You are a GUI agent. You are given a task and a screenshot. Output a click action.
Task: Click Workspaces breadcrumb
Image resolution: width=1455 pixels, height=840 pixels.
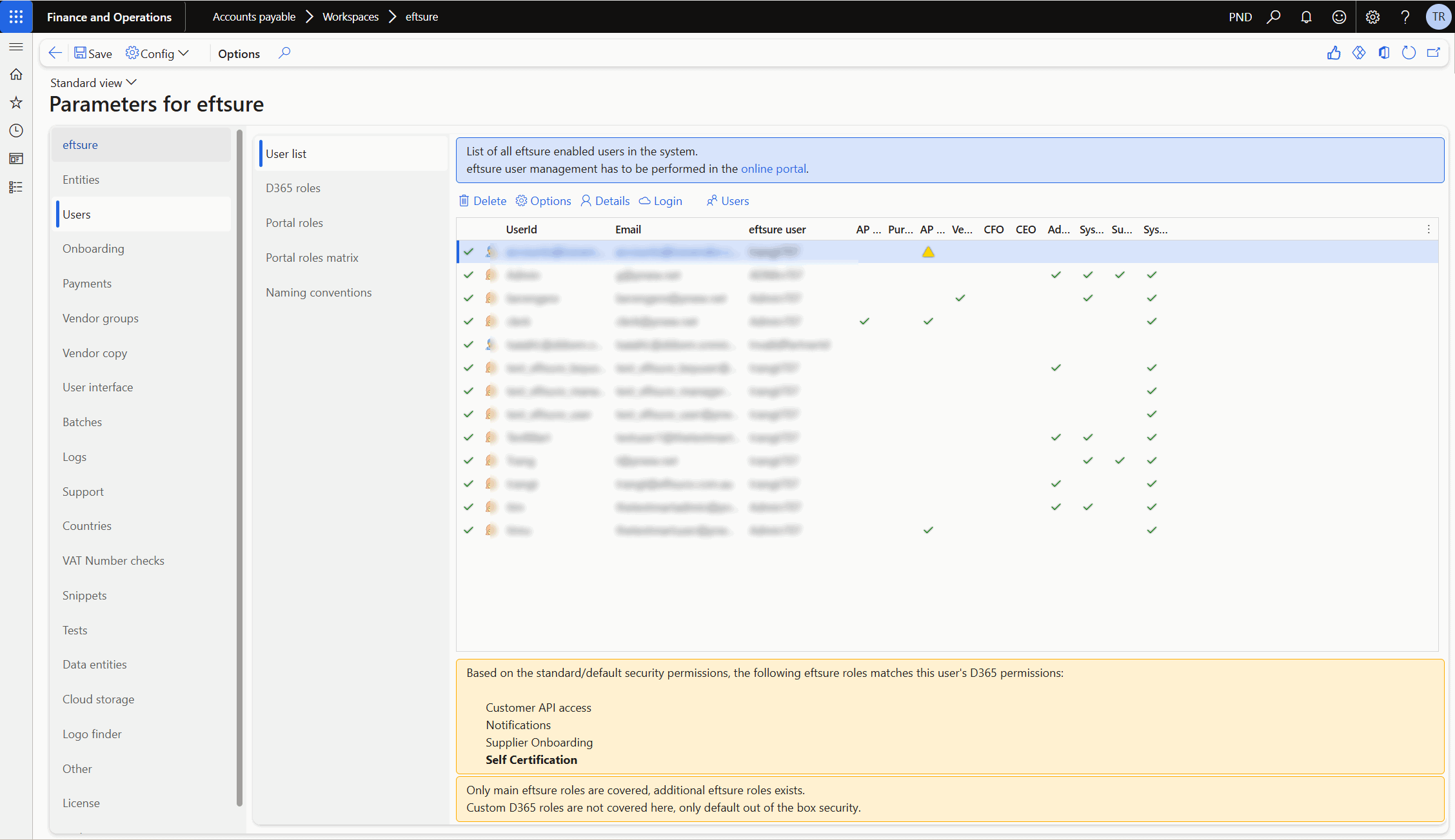[350, 17]
